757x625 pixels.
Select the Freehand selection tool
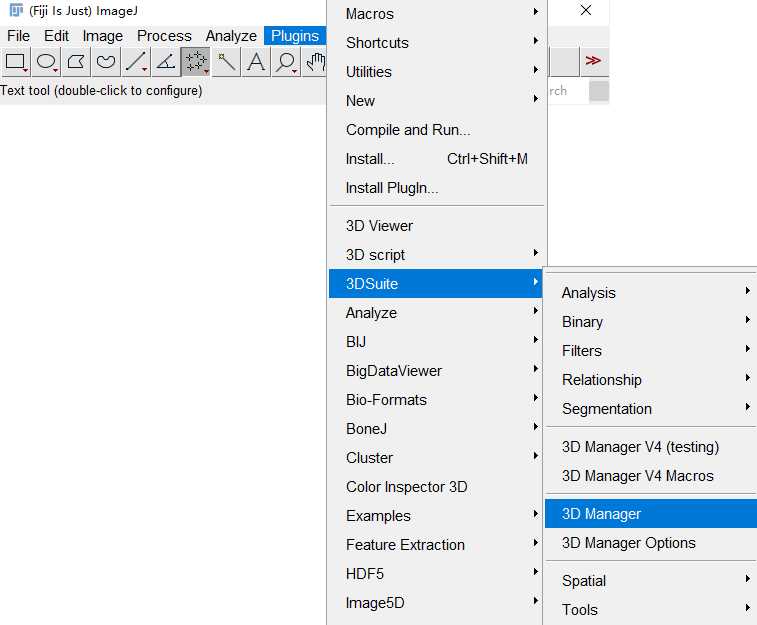(106, 61)
